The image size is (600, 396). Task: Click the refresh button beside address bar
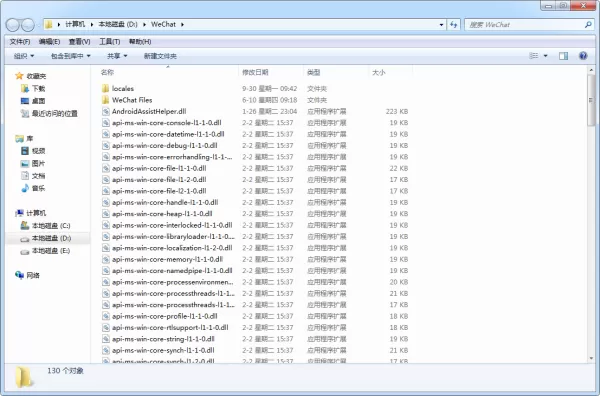454,24
